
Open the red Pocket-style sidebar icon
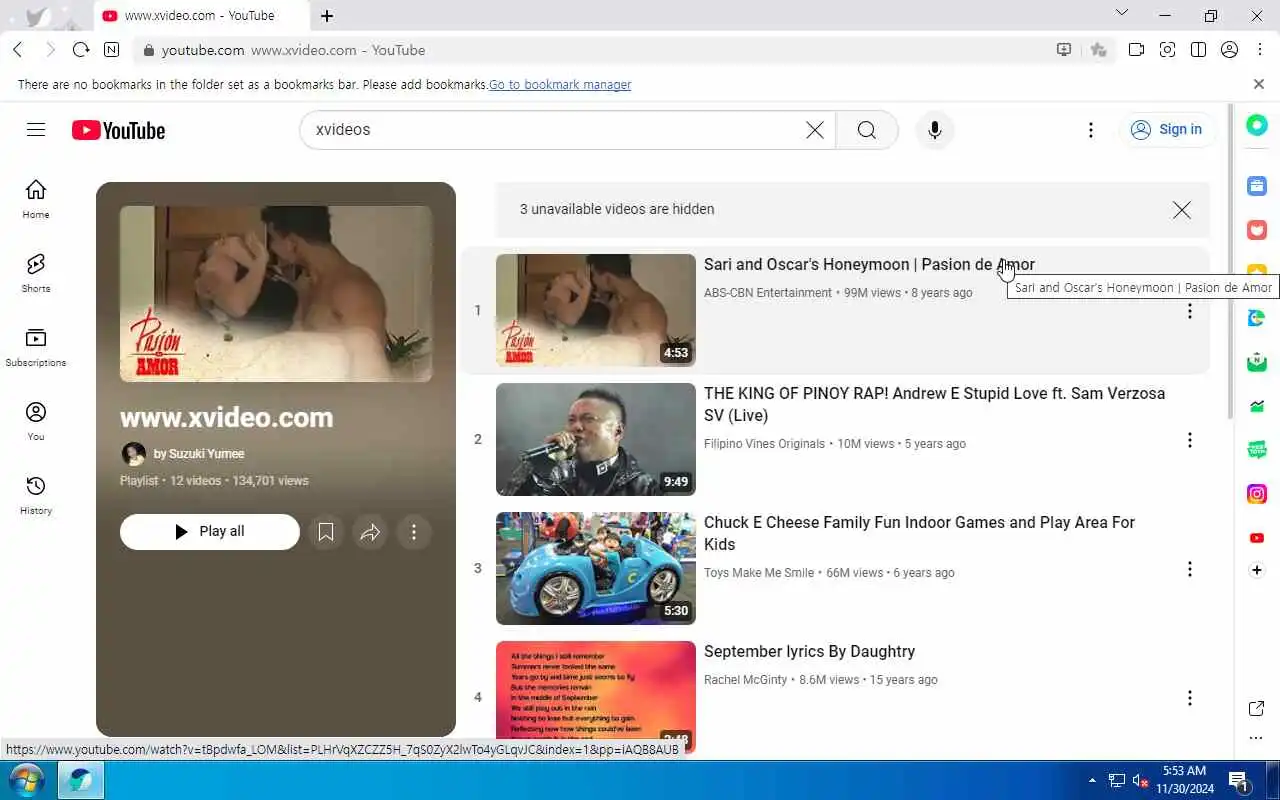tap(1257, 230)
